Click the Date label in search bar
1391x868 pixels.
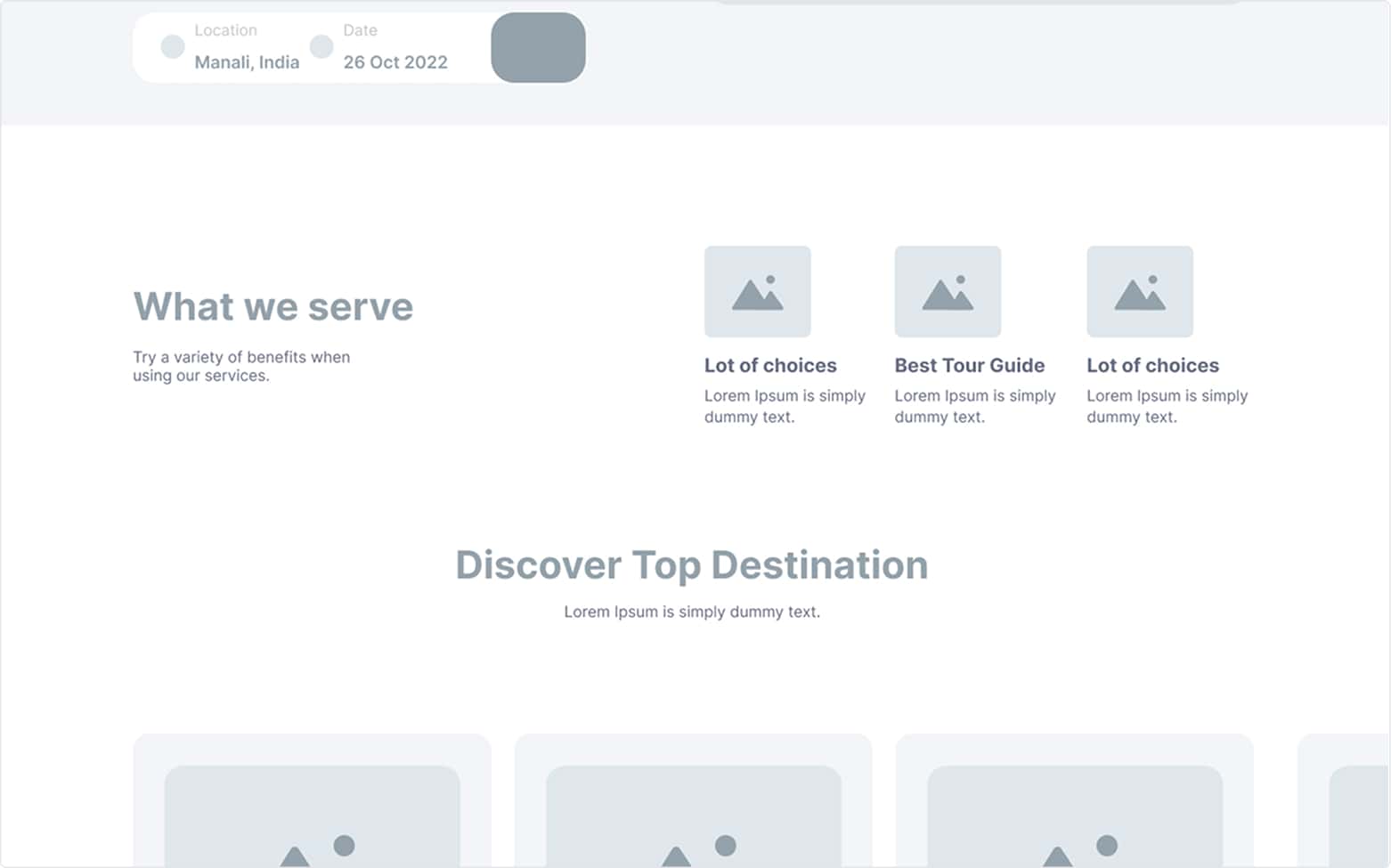click(360, 30)
